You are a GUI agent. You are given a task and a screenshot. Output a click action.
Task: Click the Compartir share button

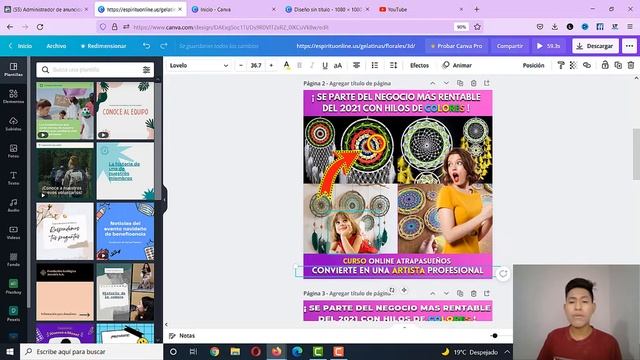(510, 46)
